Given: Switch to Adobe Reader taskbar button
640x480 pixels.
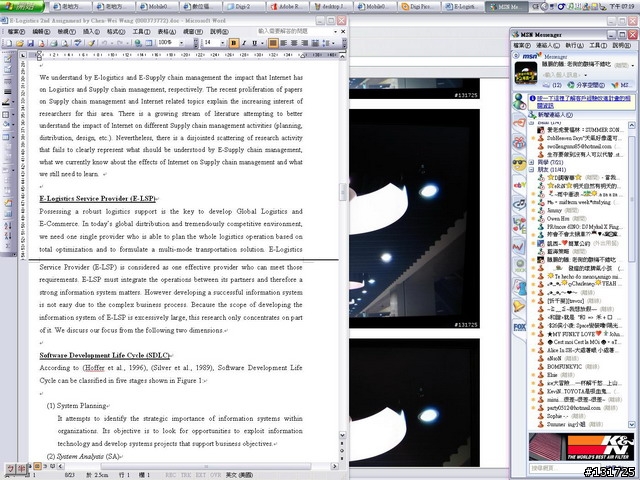Looking at the screenshot, I should [289, 7].
